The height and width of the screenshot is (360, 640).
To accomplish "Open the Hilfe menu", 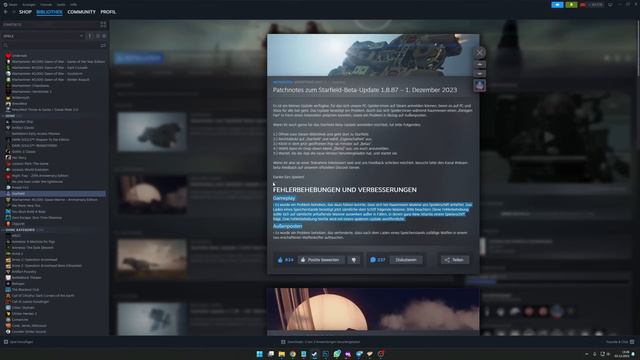I will click(73, 4).
